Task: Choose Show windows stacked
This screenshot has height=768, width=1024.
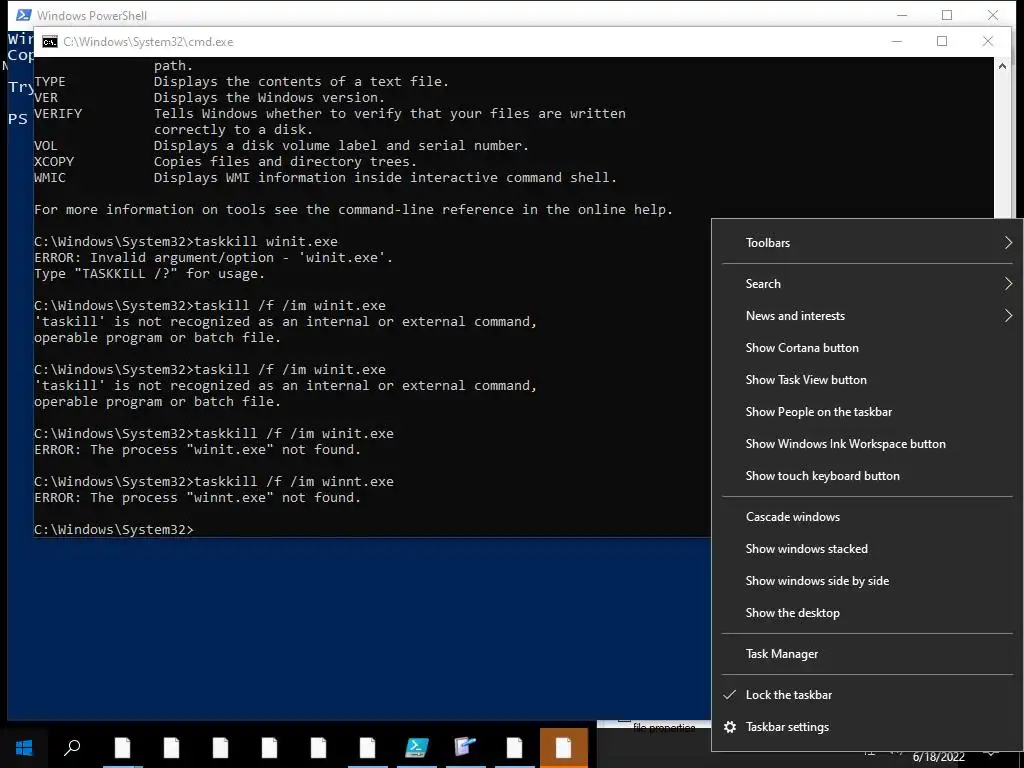Action: tap(867, 549)
